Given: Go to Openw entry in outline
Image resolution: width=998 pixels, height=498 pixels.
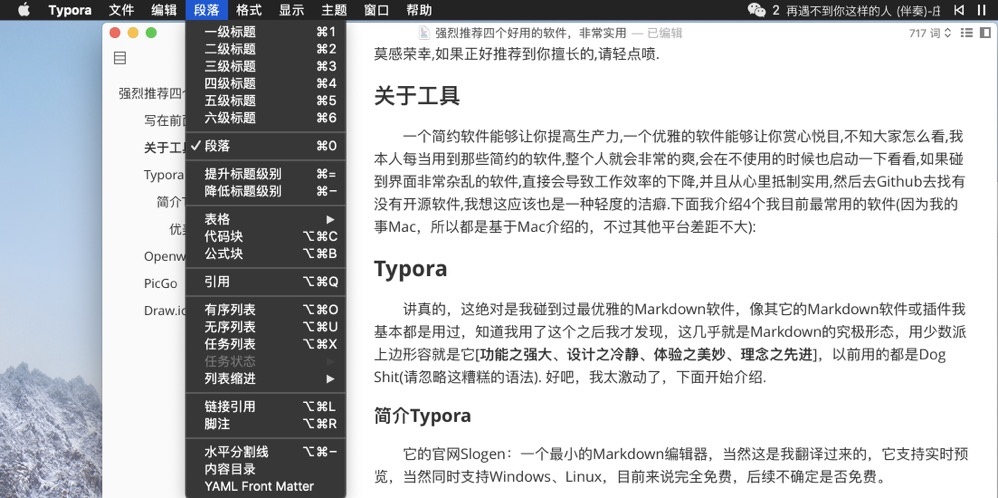Looking at the screenshot, I should [164, 256].
